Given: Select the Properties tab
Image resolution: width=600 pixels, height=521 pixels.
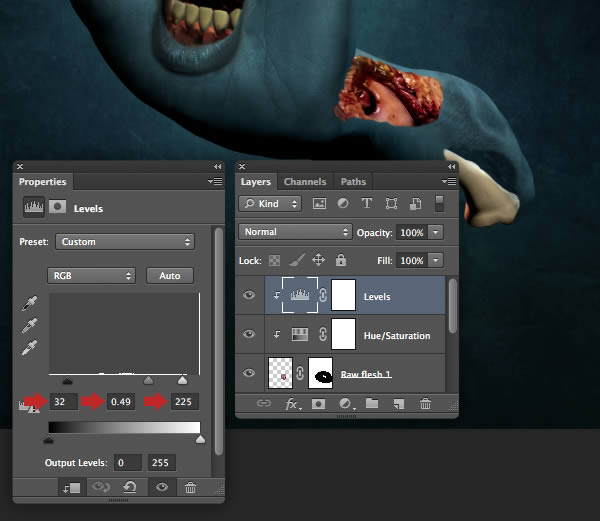Looking at the screenshot, I should coord(42,182).
